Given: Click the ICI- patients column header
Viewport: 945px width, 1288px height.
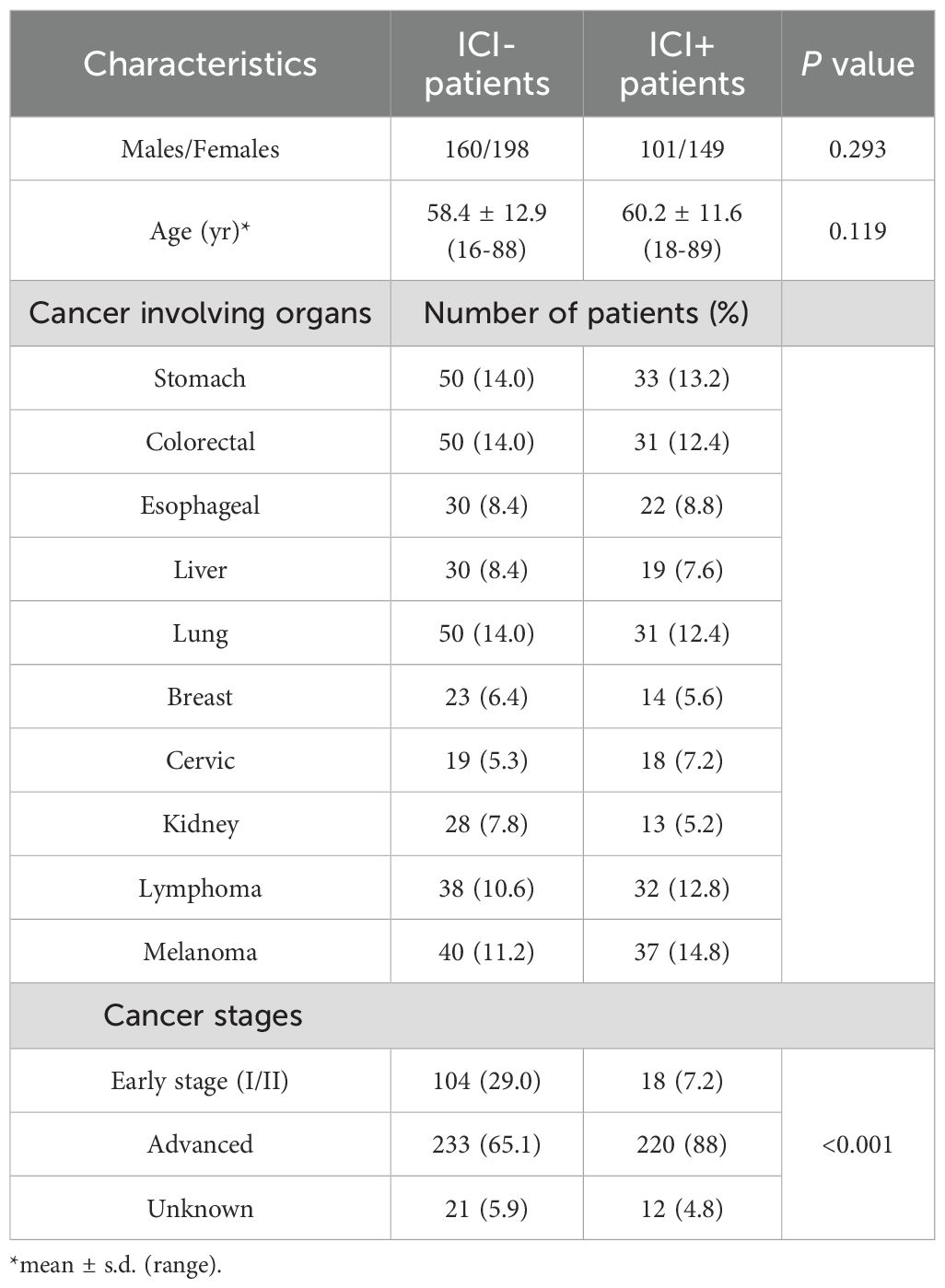Looking at the screenshot, I should pos(486,64).
